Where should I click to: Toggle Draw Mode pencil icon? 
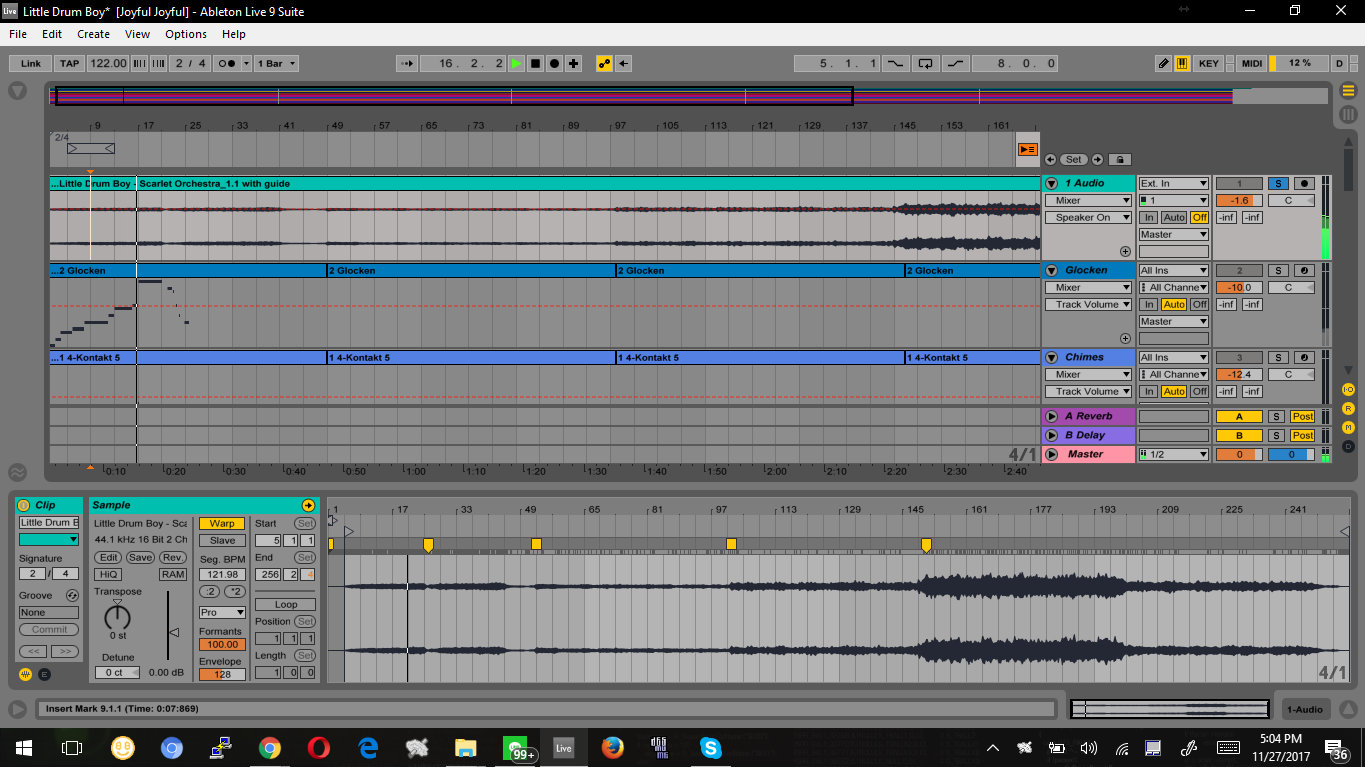click(1163, 63)
